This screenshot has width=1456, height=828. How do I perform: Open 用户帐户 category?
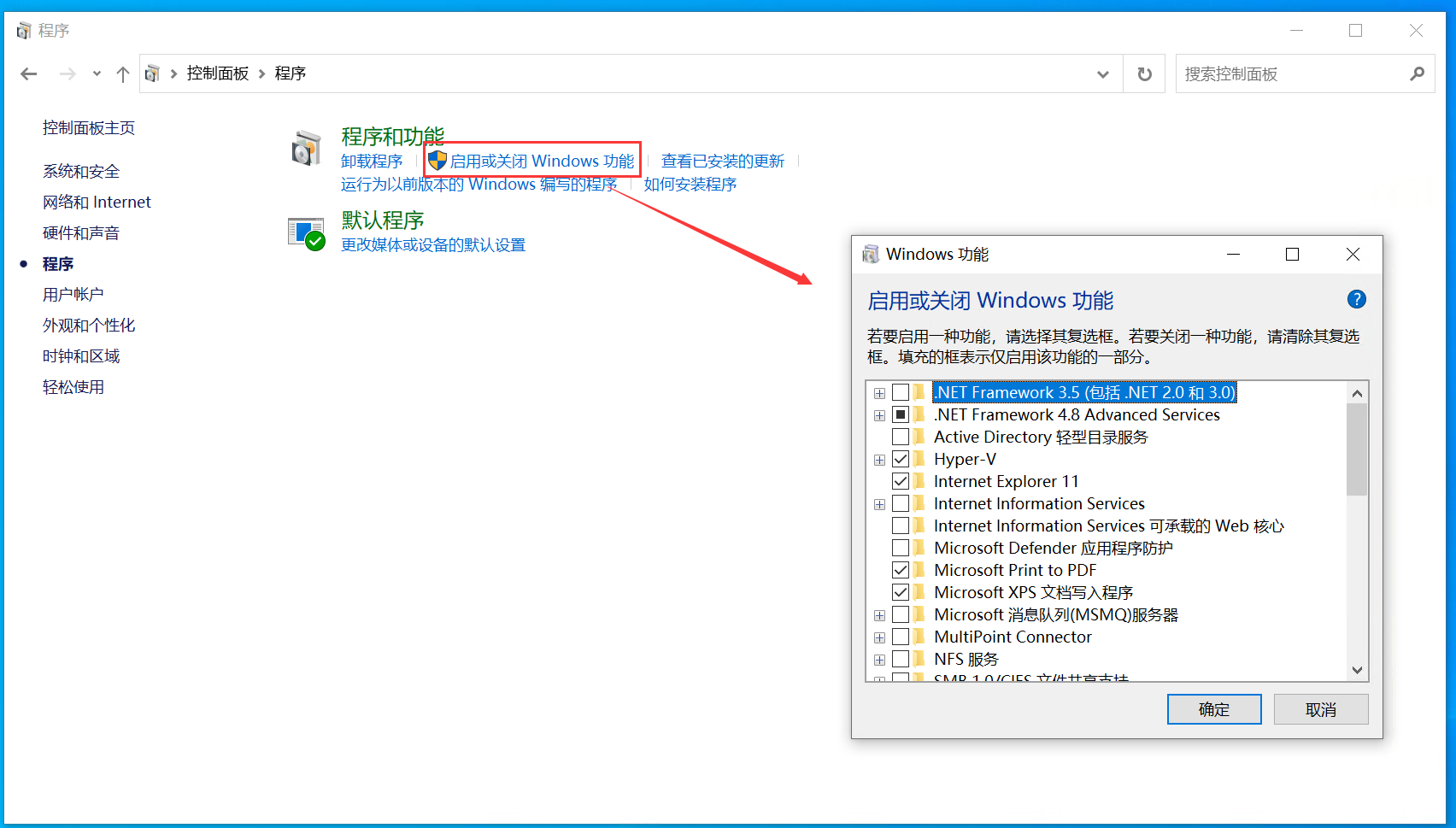pyautogui.click(x=73, y=295)
